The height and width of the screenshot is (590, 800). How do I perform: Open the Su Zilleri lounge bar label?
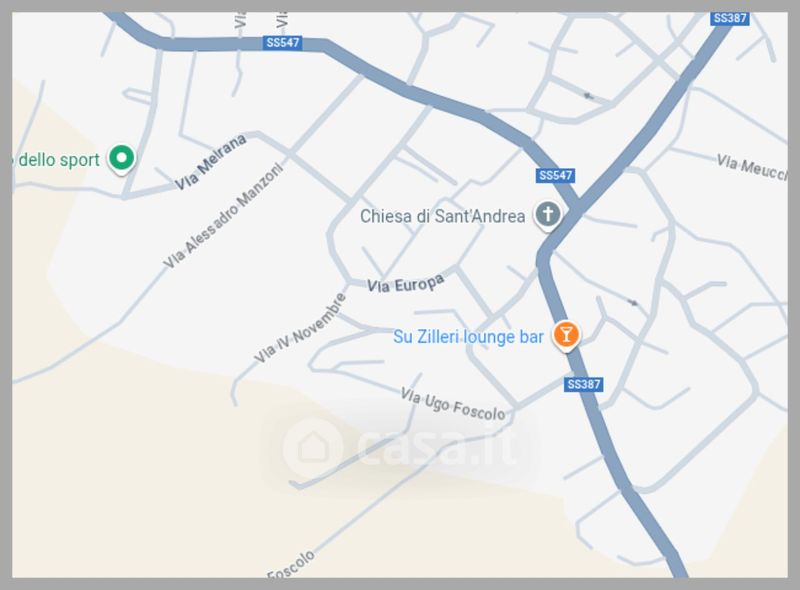point(468,337)
